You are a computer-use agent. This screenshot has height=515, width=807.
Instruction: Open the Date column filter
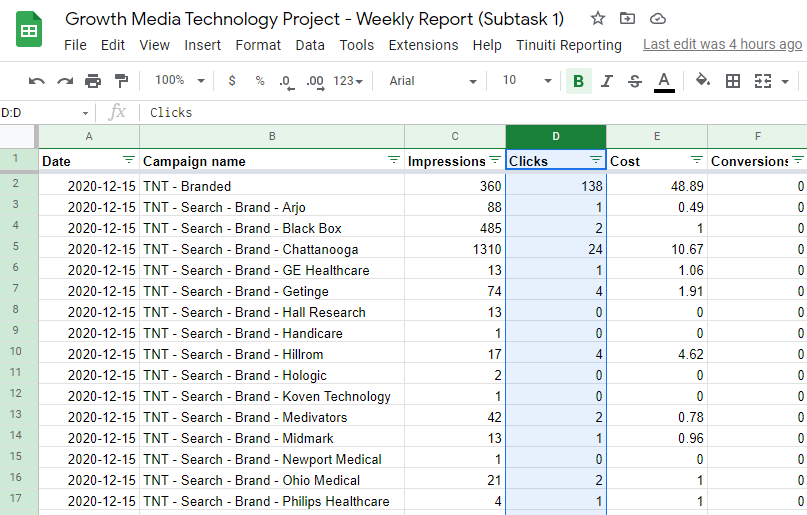(x=129, y=160)
